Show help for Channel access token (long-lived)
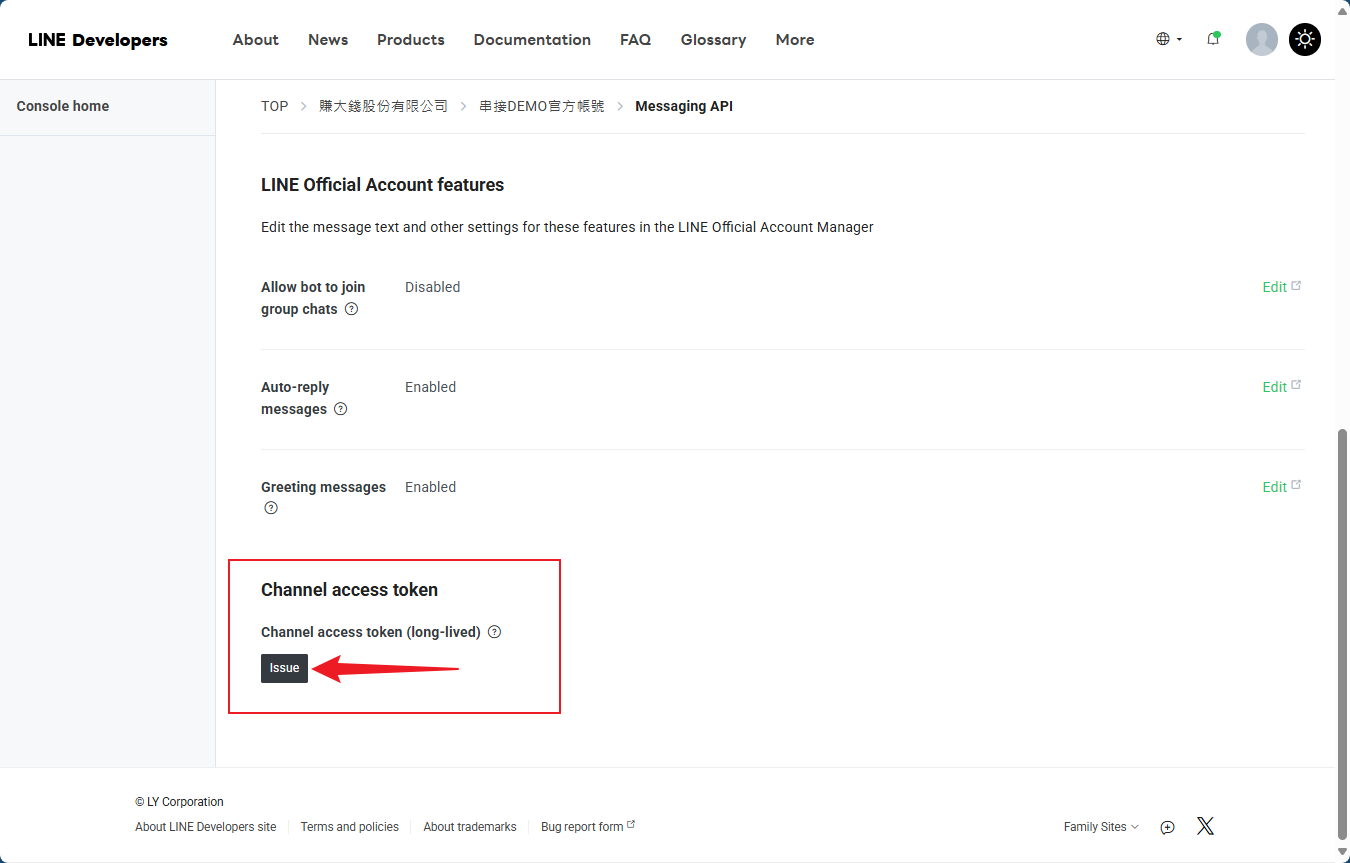 494,632
